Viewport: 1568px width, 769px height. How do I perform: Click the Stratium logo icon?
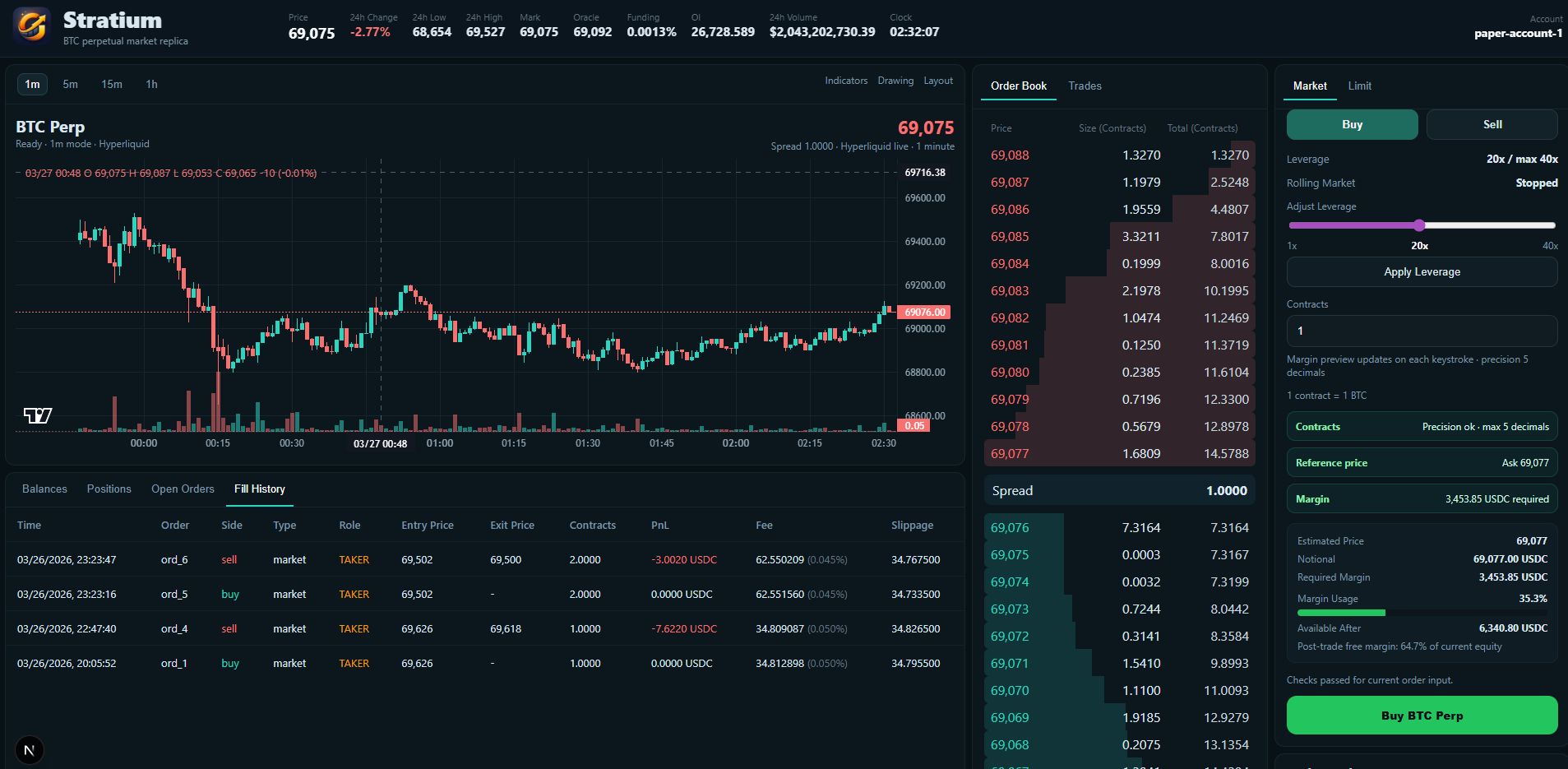coord(32,26)
